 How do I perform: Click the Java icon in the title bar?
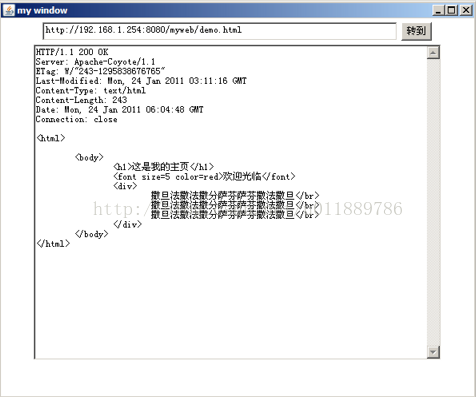(x=9, y=10)
